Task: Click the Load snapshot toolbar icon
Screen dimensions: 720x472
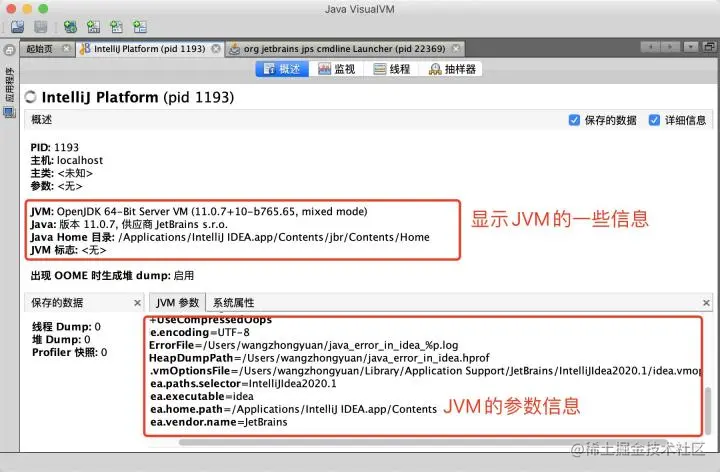Action: (x=17, y=27)
